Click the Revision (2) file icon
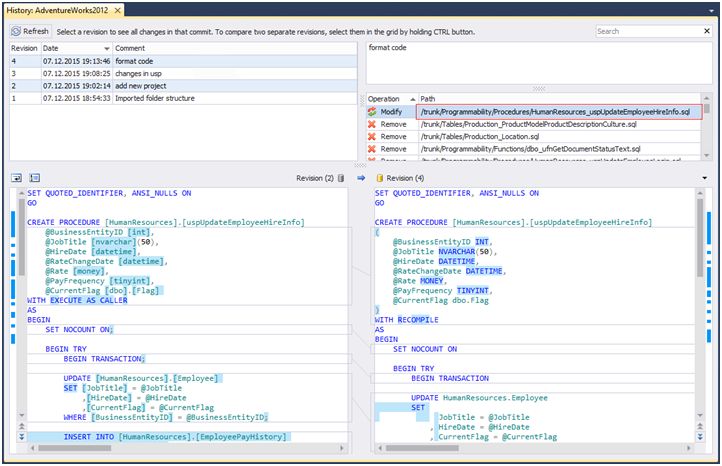Screen dimensions: 722x466 [342, 177]
